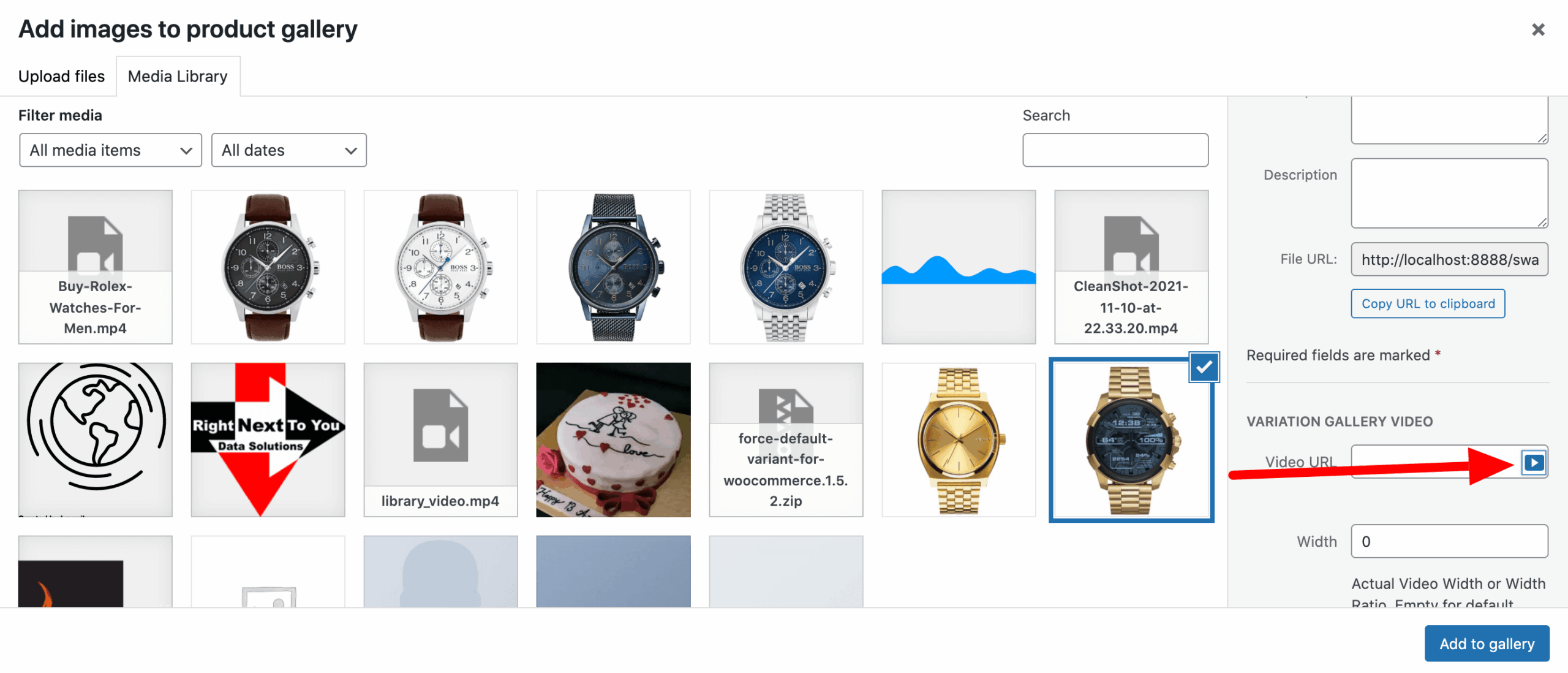The height and width of the screenshot is (673, 1568).
Task: Click the Width input field
Action: pyautogui.click(x=1450, y=541)
